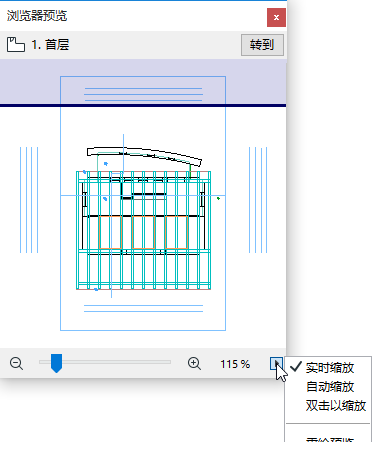
Task: Click the 115 % zoom value
Action: click(x=235, y=364)
